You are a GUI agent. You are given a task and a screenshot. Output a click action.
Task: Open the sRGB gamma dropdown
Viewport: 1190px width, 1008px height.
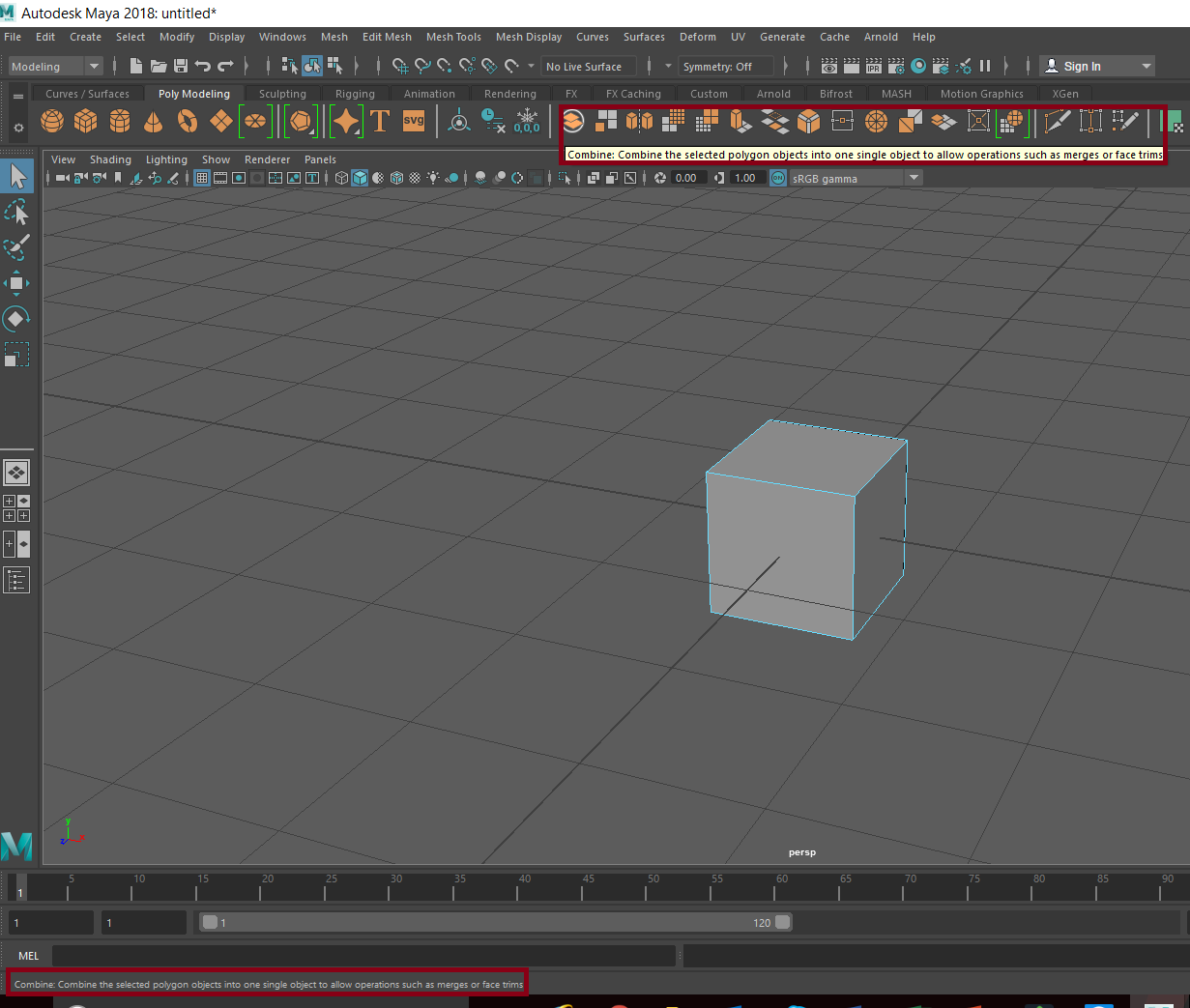tap(912, 177)
